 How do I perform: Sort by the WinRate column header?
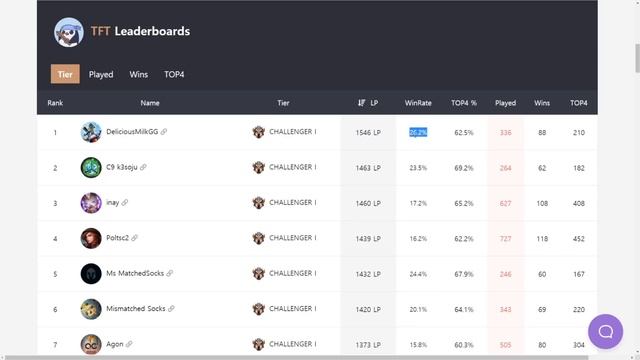click(418, 103)
